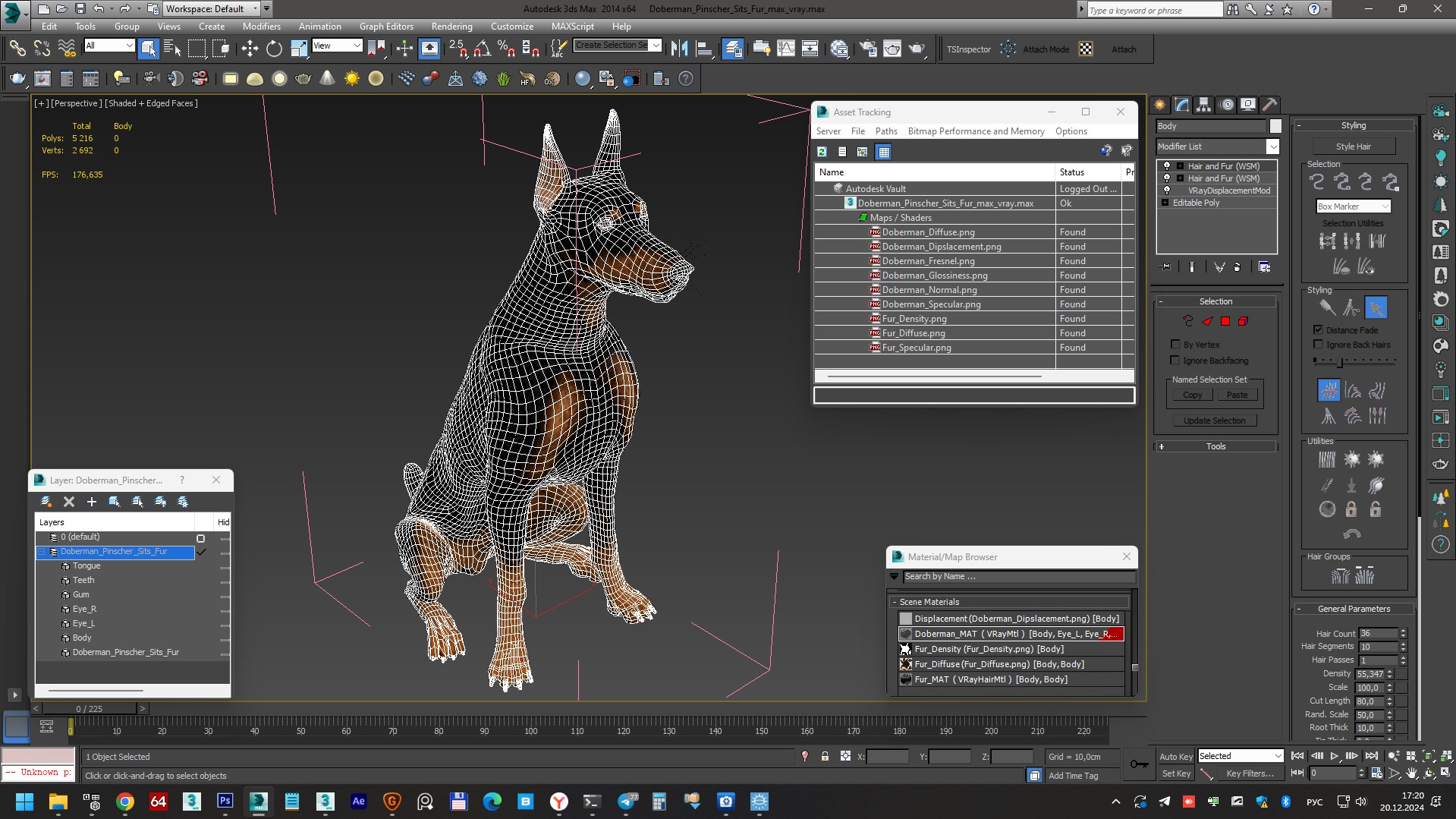Click the Body object color swatch

pos(1275,126)
